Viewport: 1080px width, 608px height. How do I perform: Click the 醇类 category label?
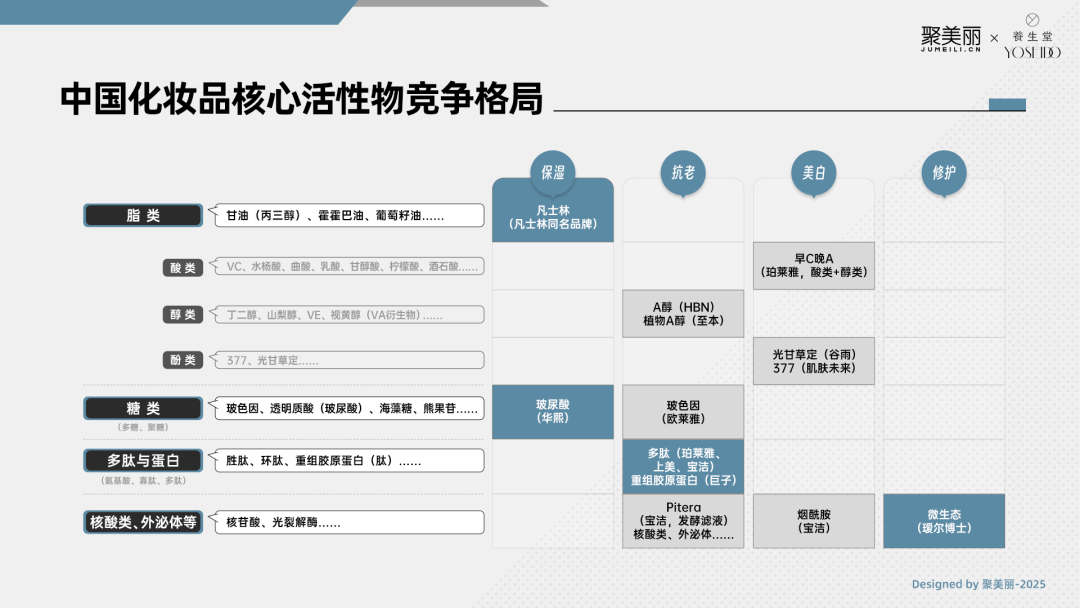183,315
